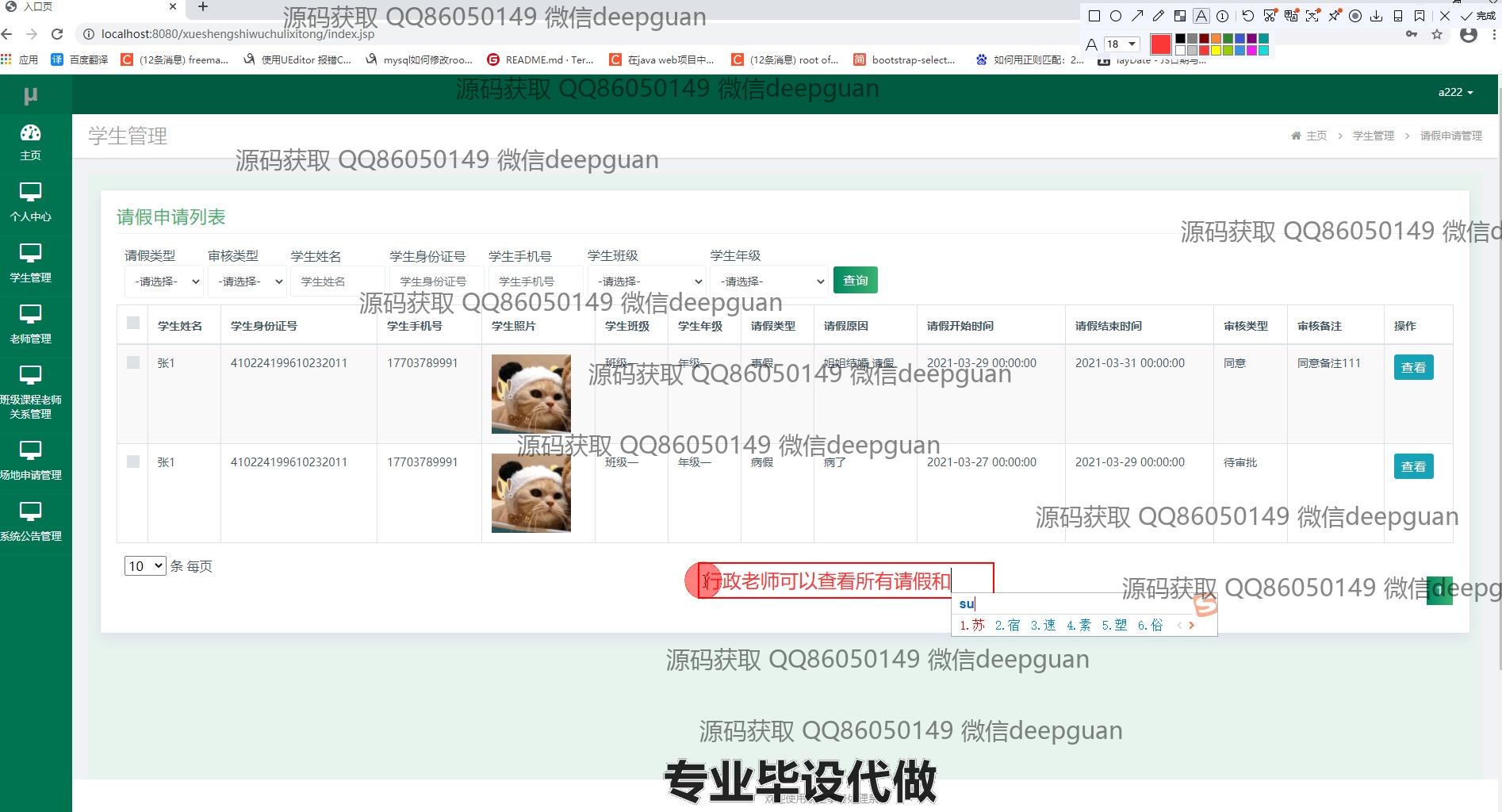Select the arrow annotation tool
This screenshot has width=1502, height=812.
[1137, 16]
